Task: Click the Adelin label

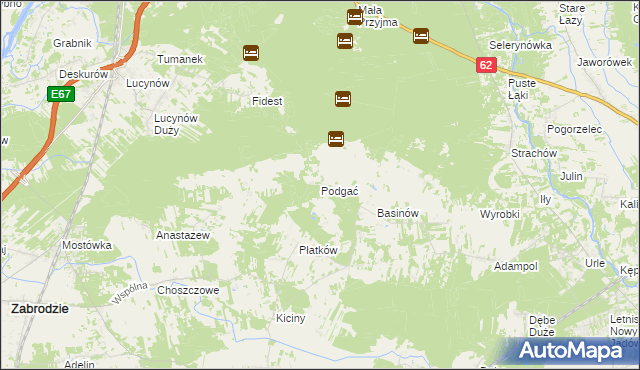Action: [80, 364]
